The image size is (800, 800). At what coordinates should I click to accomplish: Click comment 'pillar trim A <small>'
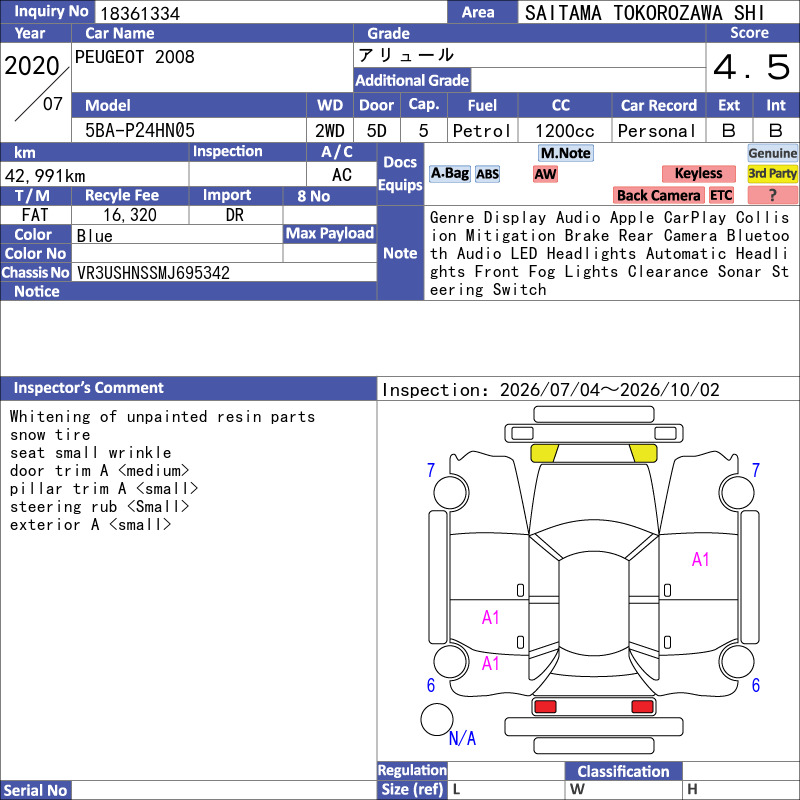(x=104, y=488)
